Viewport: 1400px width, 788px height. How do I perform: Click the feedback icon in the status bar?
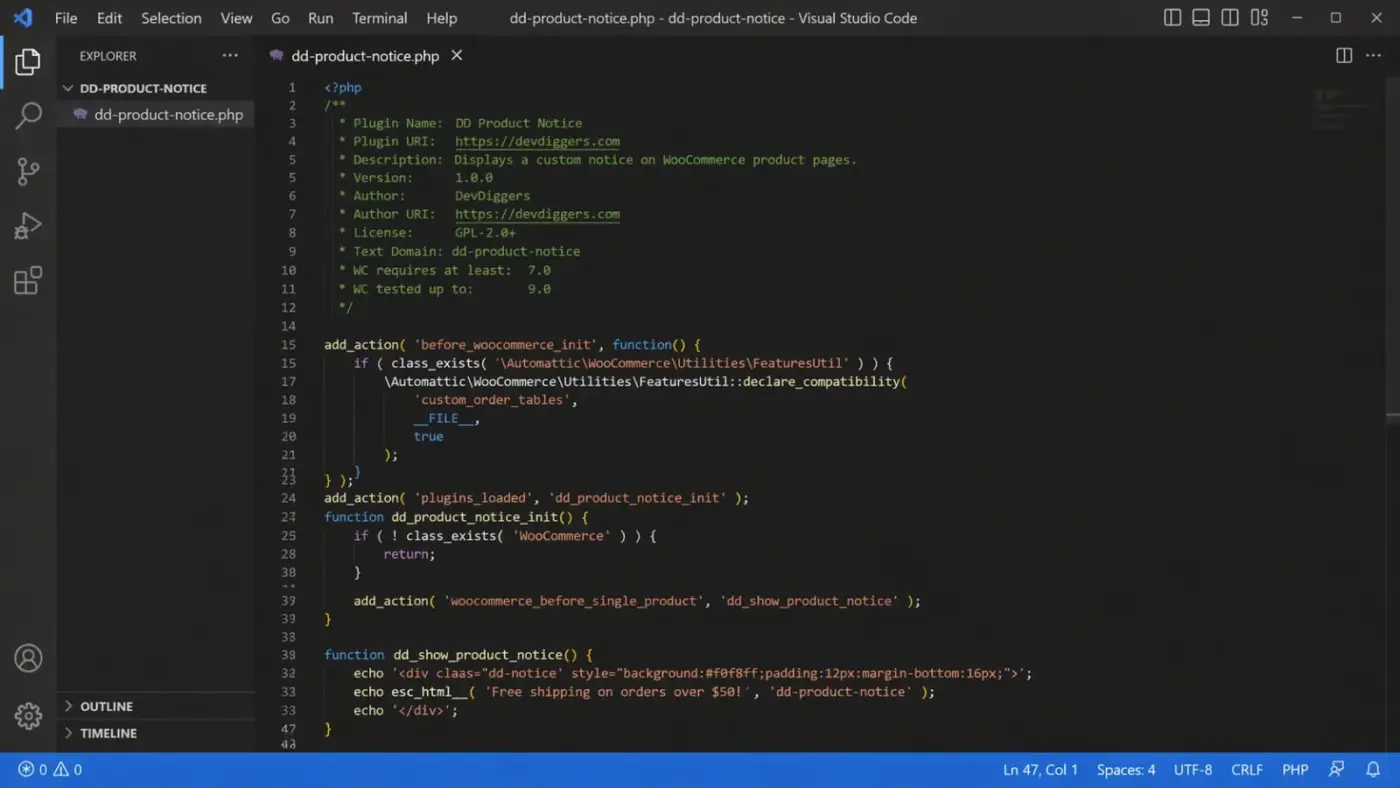tap(1337, 770)
